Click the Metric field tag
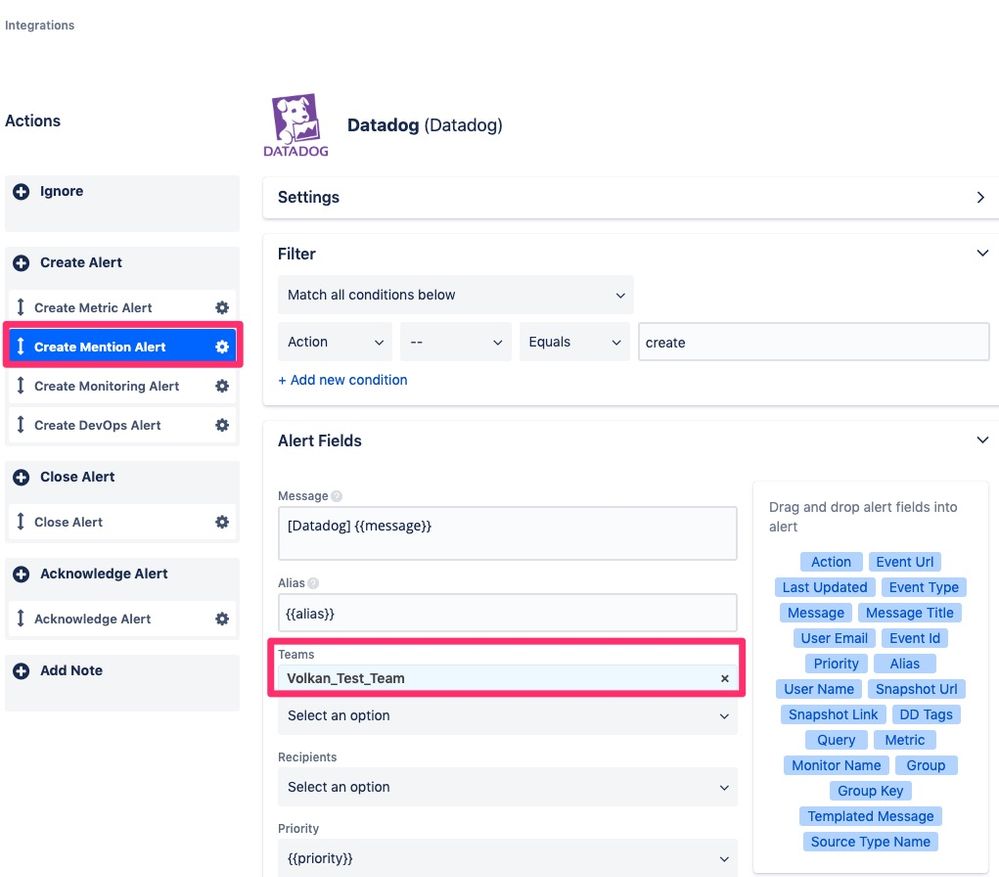999x877 pixels. point(905,740)
